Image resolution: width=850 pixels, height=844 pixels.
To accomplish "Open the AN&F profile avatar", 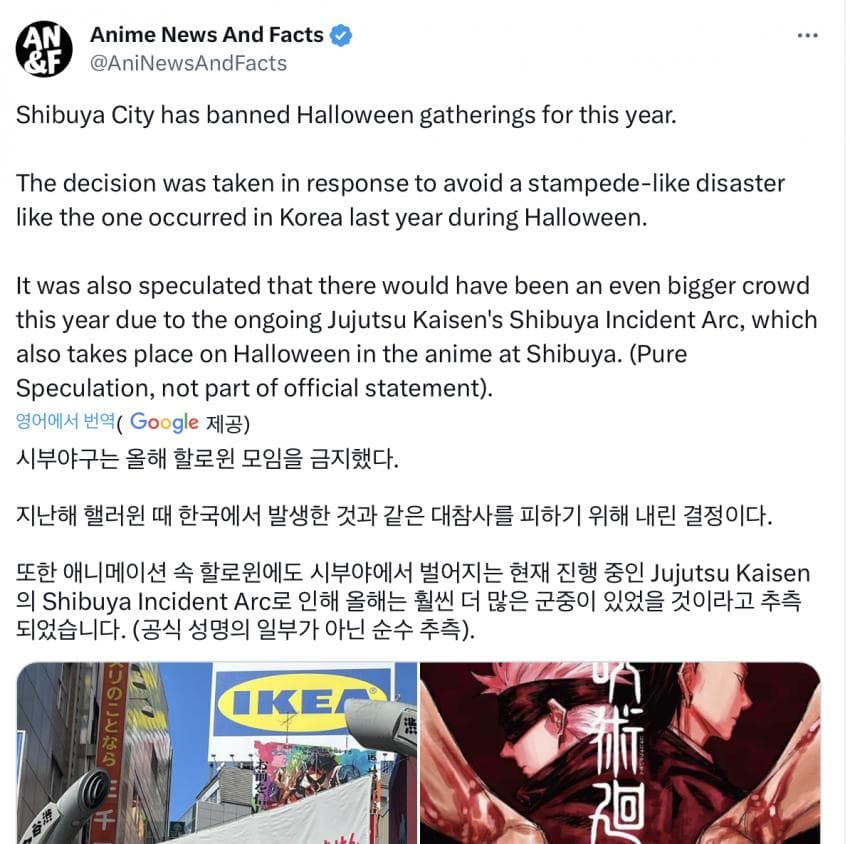I will (44, 49).
